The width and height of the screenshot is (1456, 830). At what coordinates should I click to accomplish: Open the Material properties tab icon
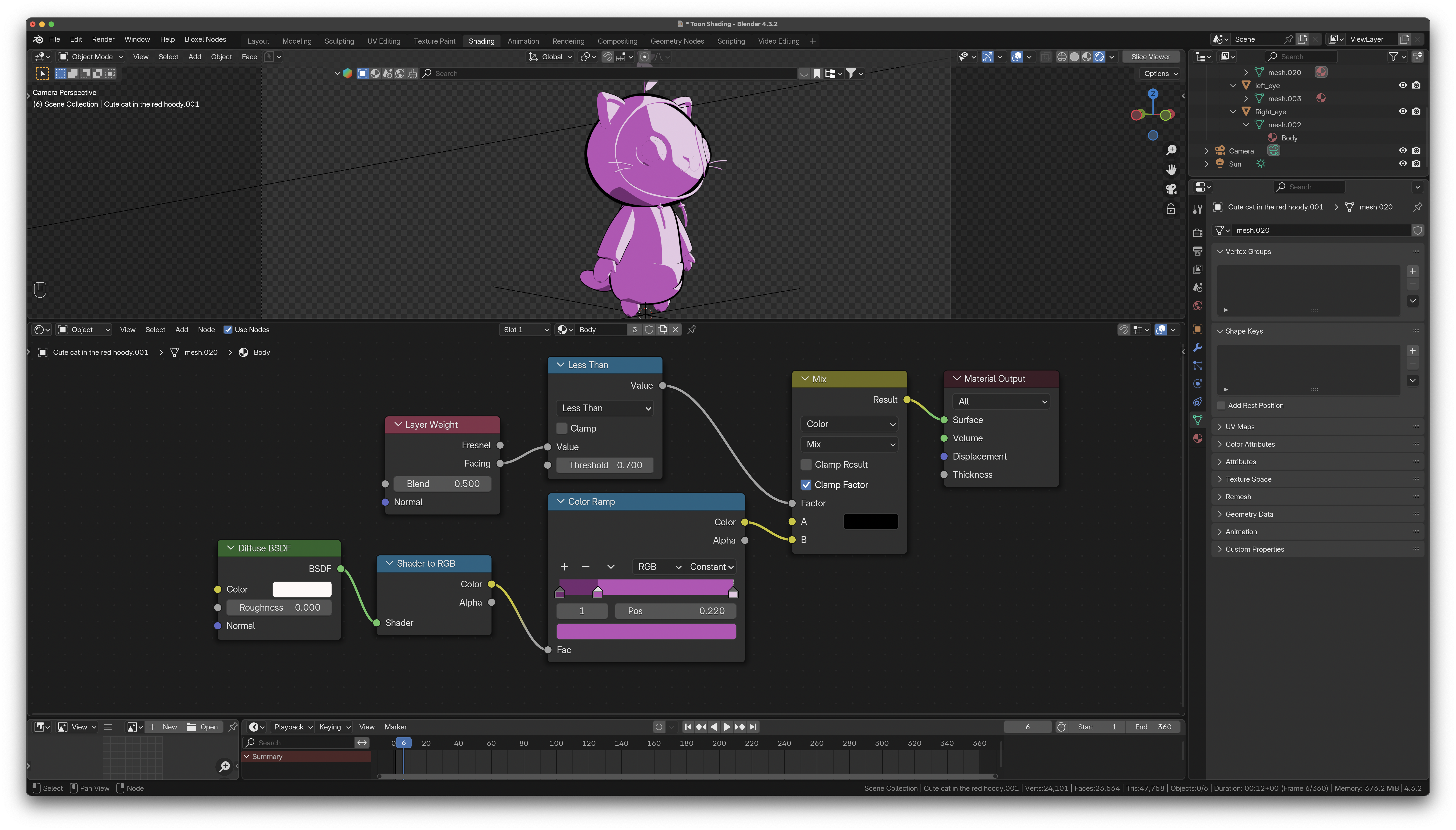[x=1198, y=438]
